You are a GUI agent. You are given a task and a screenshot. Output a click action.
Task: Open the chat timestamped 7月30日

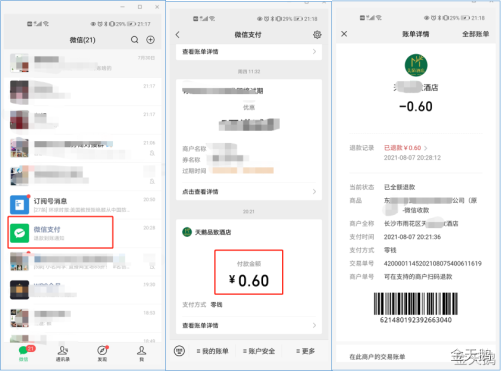[x=83, y=63]
